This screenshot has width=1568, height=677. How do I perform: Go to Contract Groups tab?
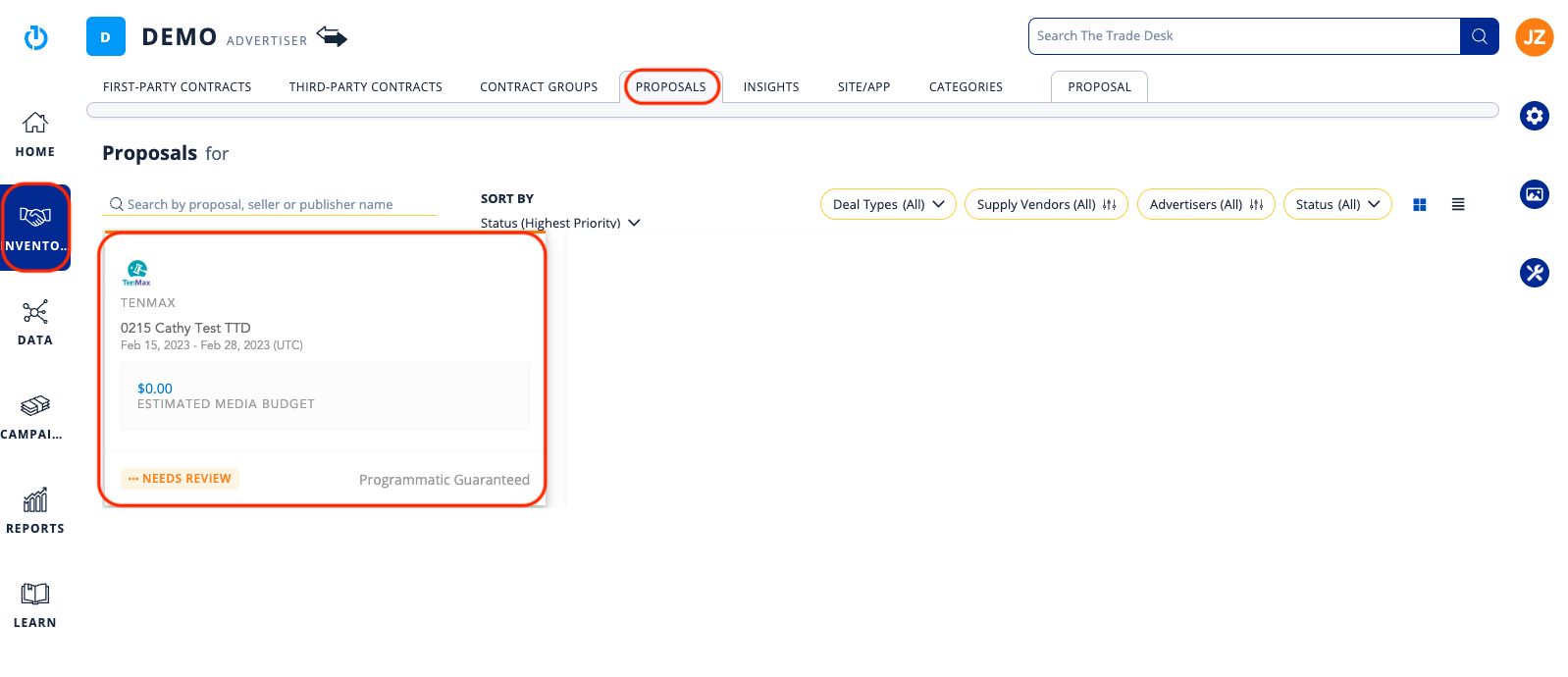(x=539, y=87)
